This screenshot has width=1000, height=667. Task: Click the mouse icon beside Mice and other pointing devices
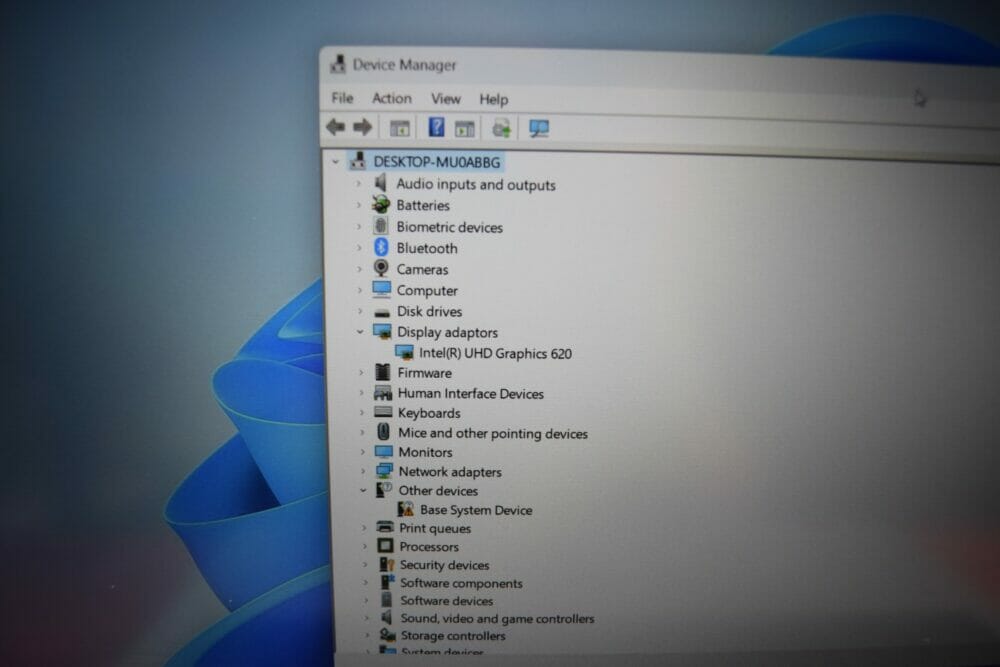click(383, 432)
